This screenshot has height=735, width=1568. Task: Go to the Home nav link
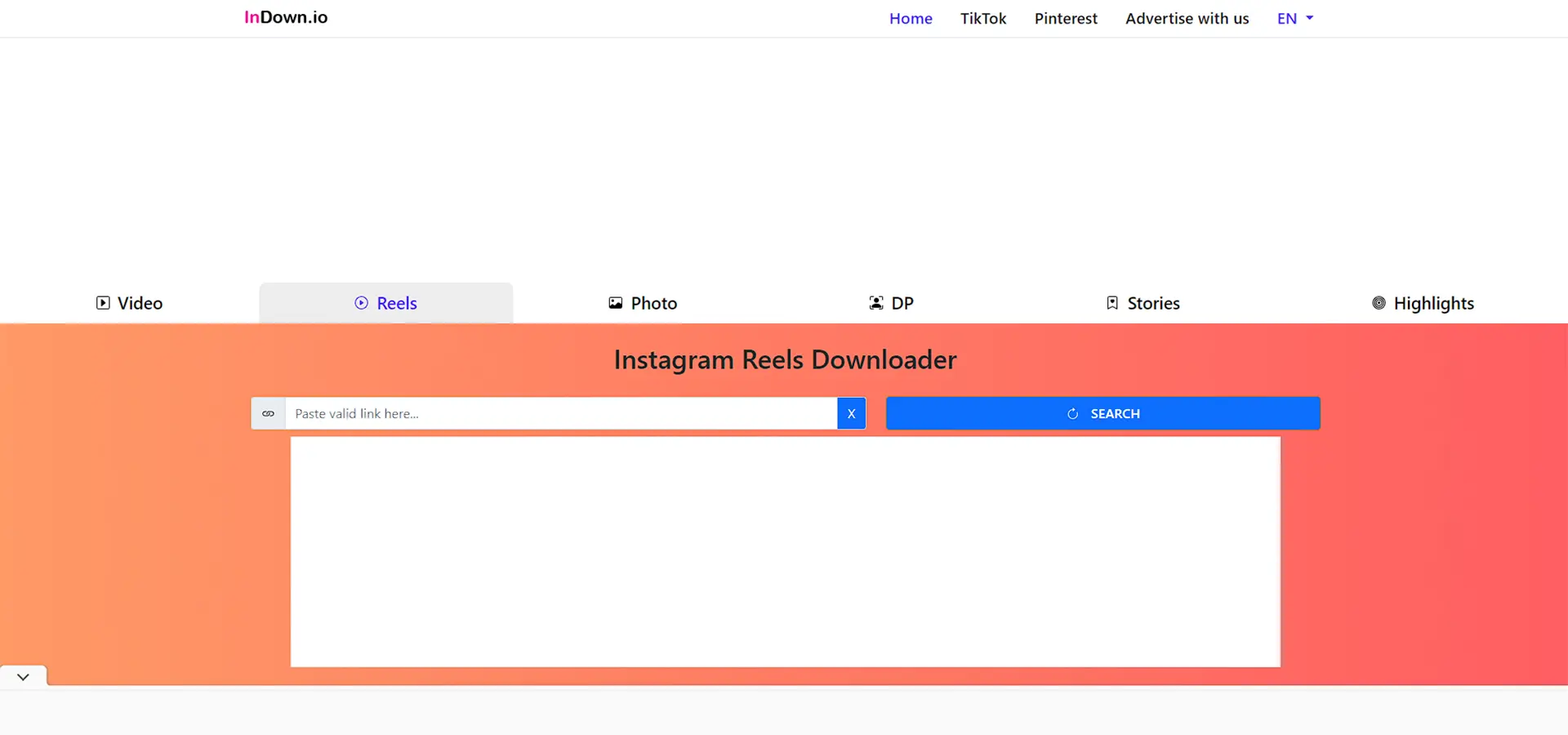tap(911, 18)
